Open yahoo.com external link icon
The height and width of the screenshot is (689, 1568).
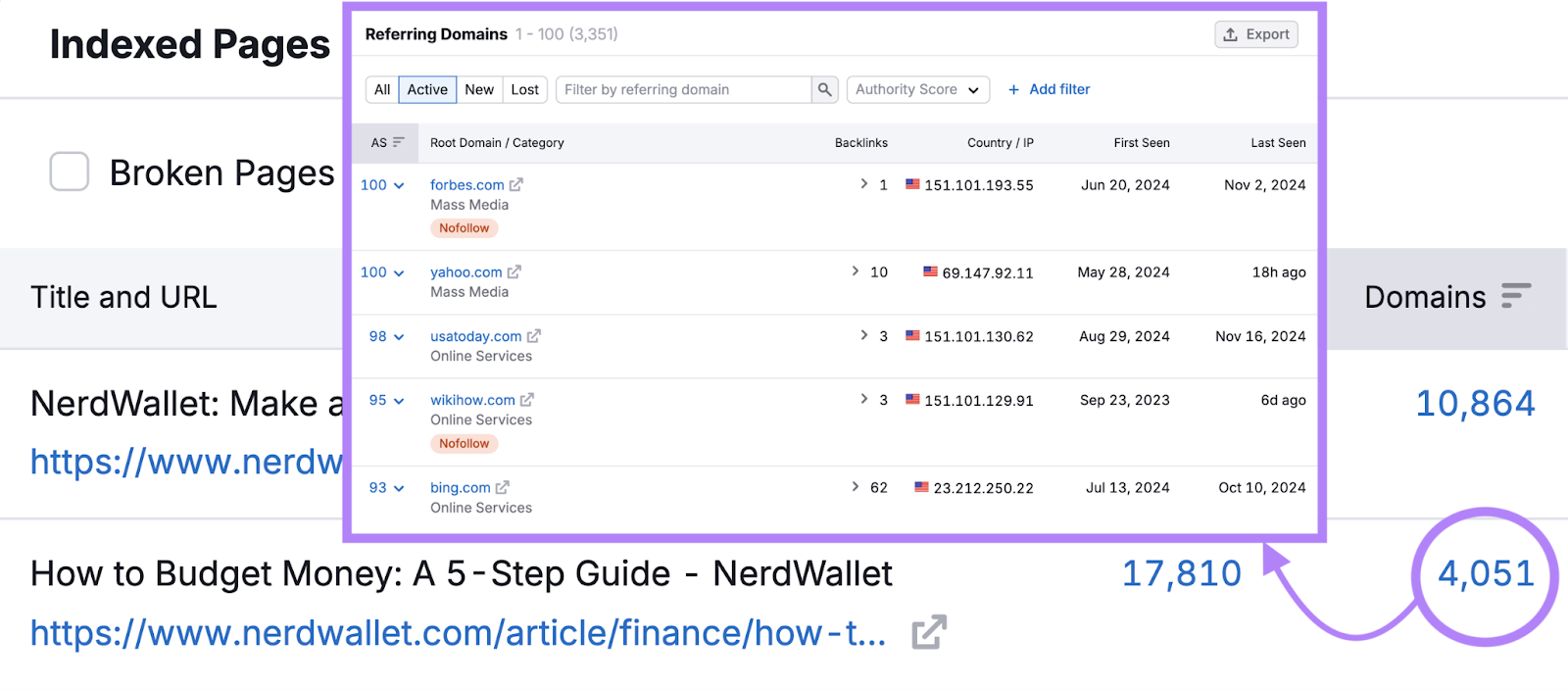(514, 272)
